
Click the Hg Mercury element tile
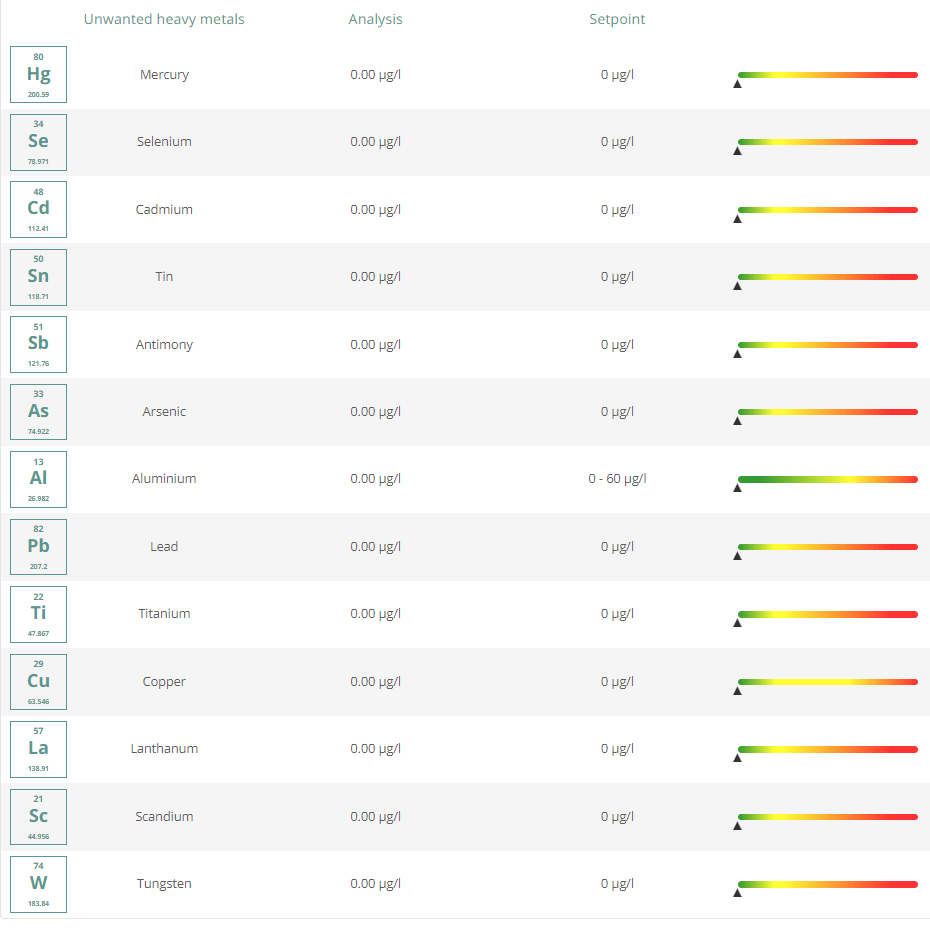38,74
